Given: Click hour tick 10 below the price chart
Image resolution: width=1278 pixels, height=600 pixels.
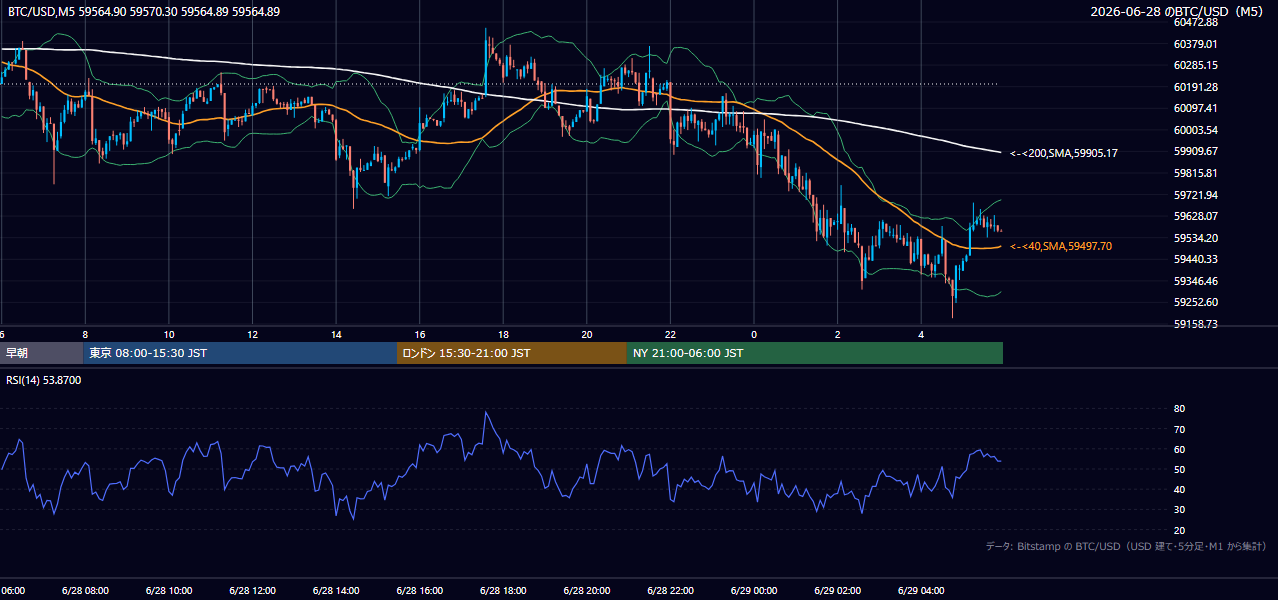Looking at the screenshot, I should pyautogui.click(x=169, y=334).
